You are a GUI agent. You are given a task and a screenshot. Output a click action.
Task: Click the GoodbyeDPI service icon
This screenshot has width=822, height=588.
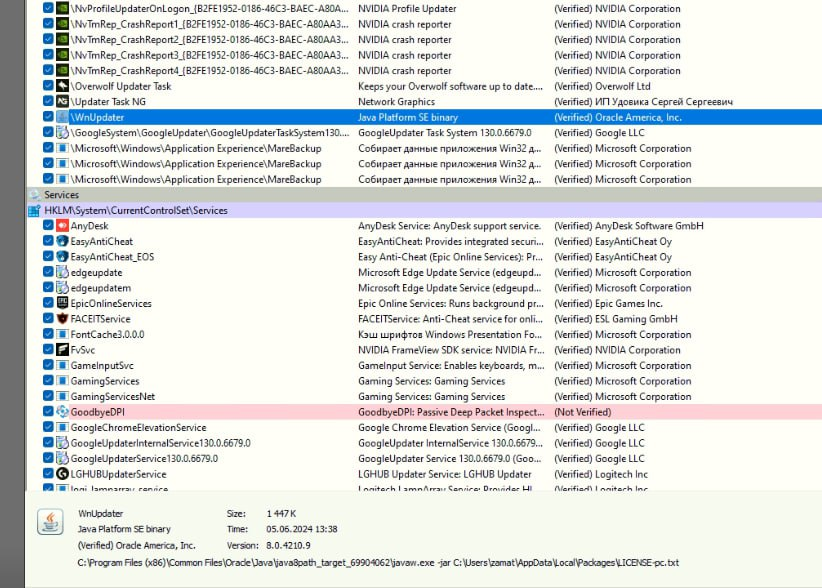[62, 412]
